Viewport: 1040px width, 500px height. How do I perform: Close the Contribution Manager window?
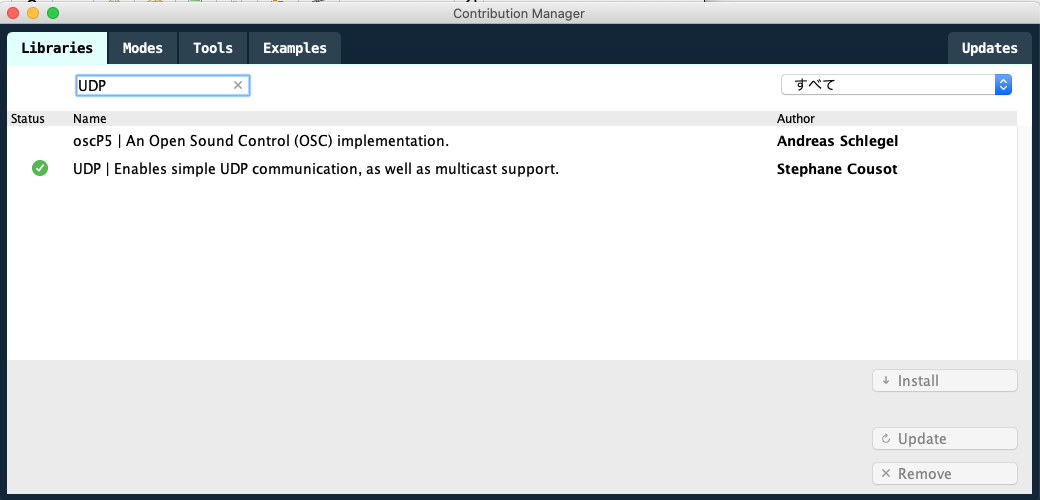click(14, 13)
